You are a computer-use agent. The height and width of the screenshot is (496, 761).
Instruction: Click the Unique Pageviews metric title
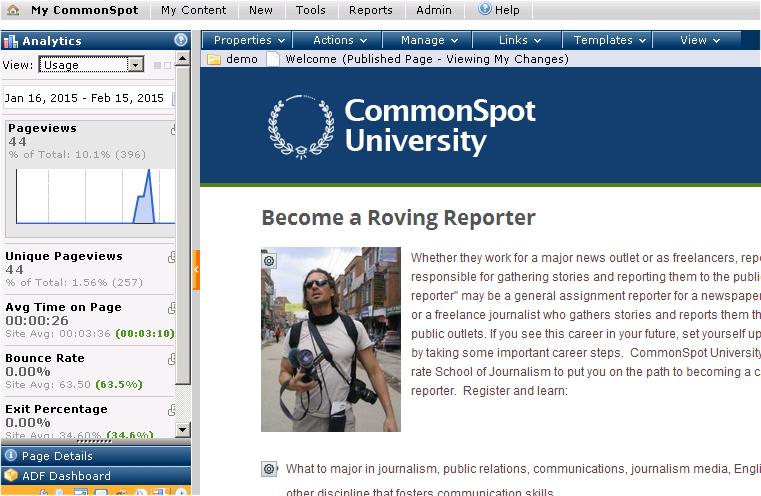click(x=64, y=256)
